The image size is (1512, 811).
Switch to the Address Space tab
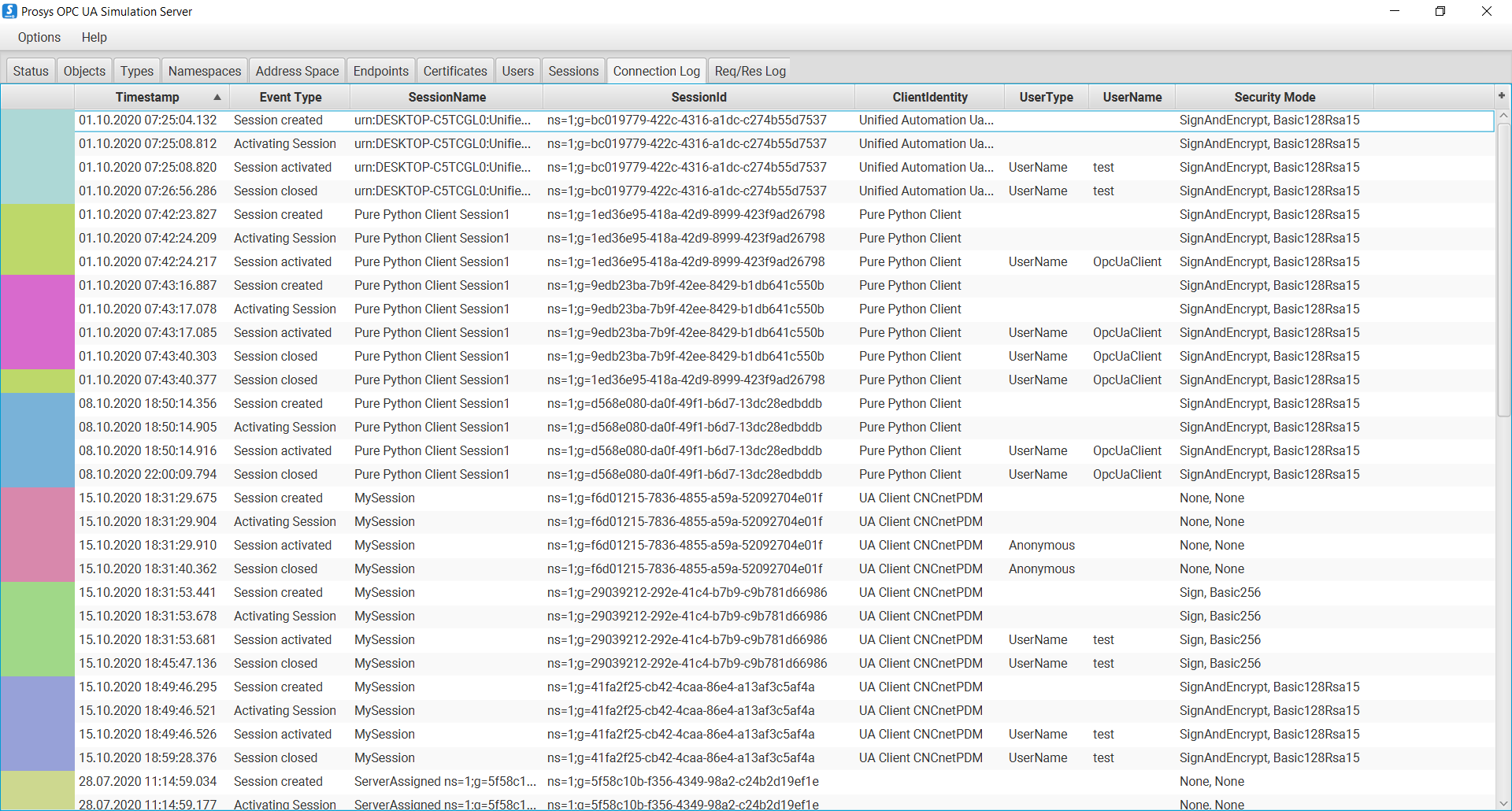click(x=297, y=70)
